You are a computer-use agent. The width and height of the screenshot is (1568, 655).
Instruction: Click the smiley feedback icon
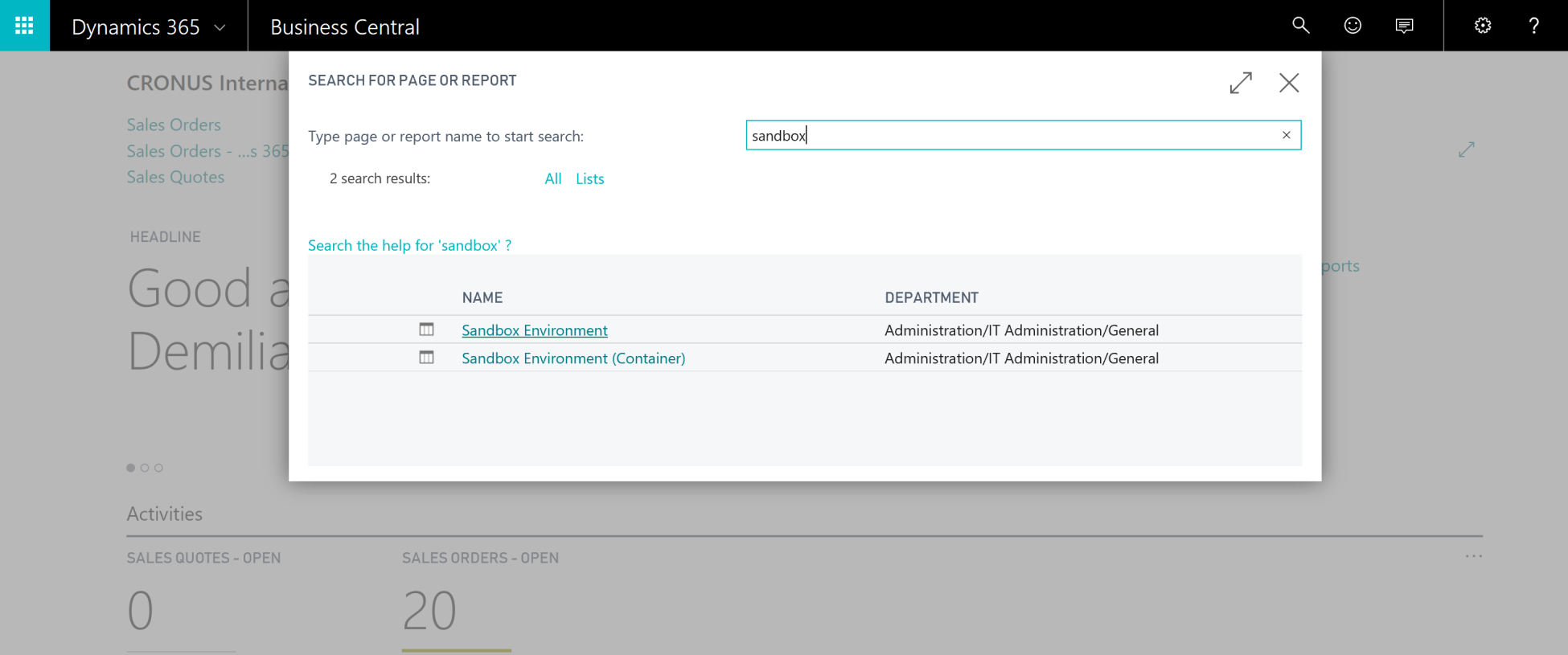point(1353,26)
